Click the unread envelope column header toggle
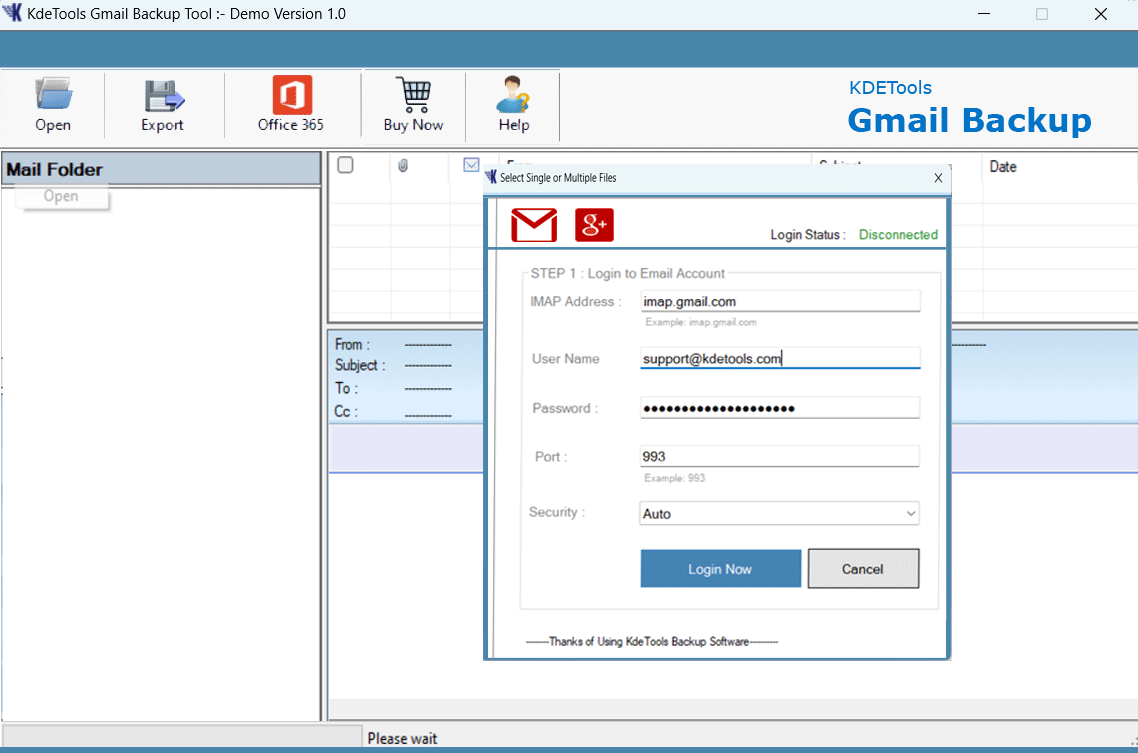 pos(471,165)
